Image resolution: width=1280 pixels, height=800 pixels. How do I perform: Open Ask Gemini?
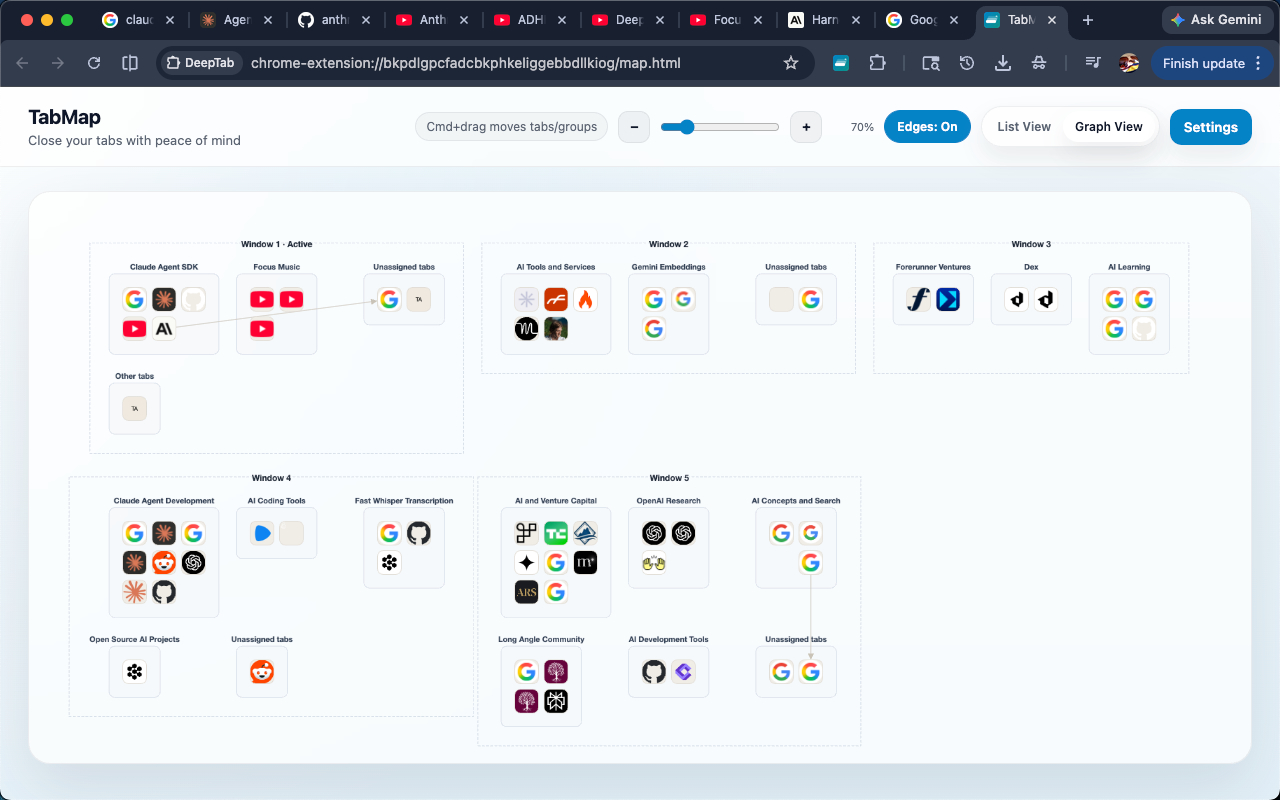[1217, 20]
